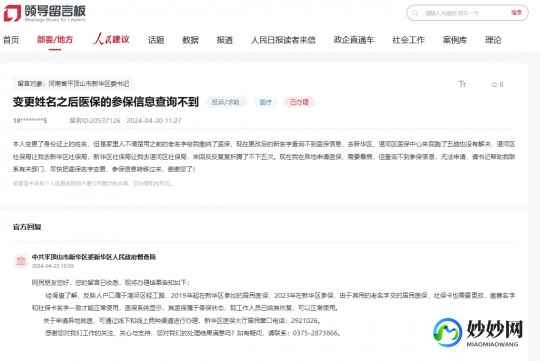Click the 医疗 category tag
The width and height of the screenshot is (540, 361).
pyautogui.click(x=266, y=102)
